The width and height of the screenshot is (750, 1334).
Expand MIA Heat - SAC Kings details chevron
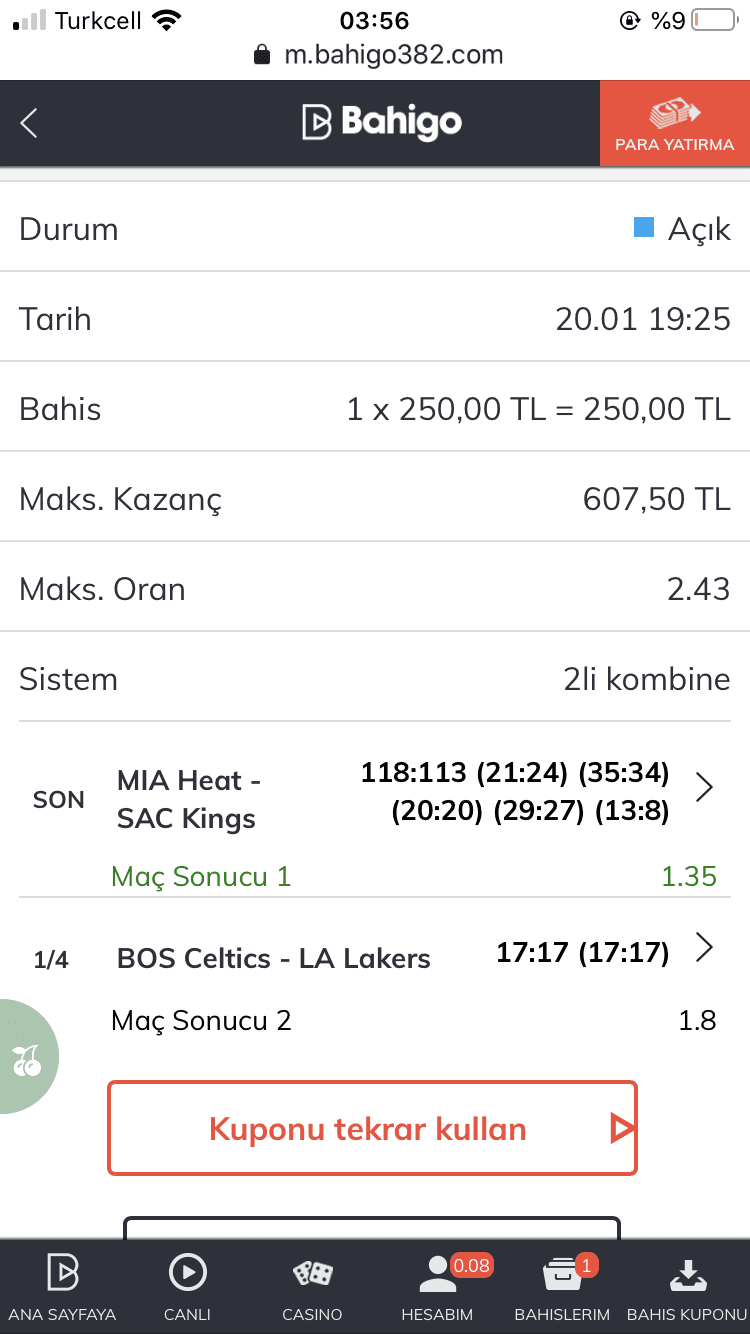(705, 788)
